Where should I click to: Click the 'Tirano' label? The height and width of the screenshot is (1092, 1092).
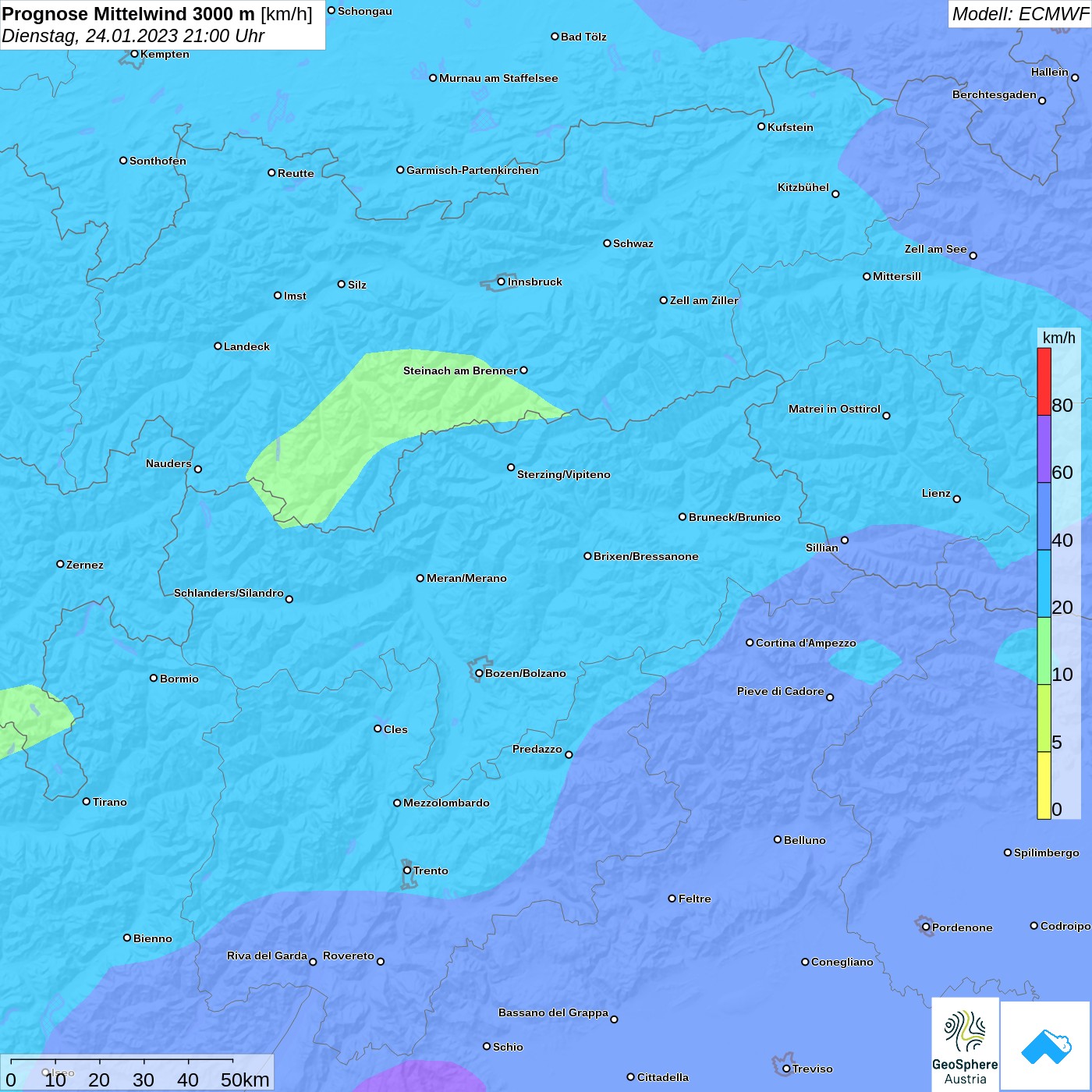pos(109,802)
